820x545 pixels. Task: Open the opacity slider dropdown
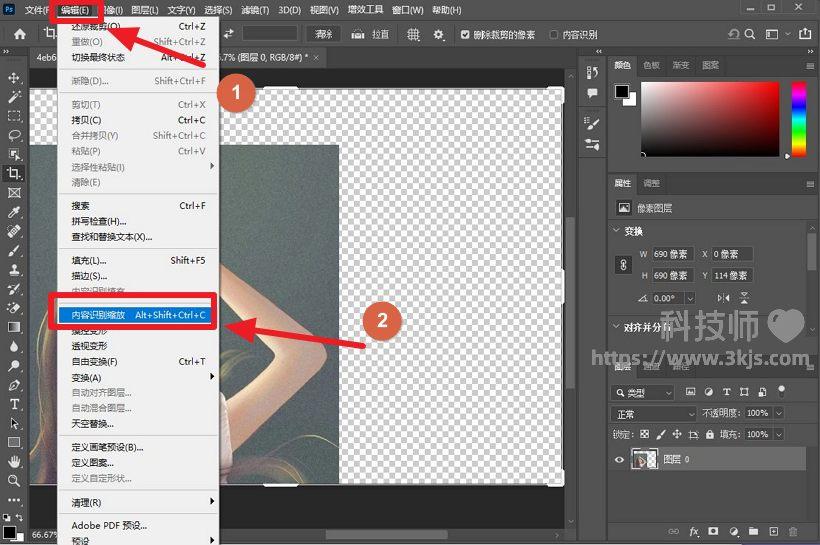click(x=779, y=413)
